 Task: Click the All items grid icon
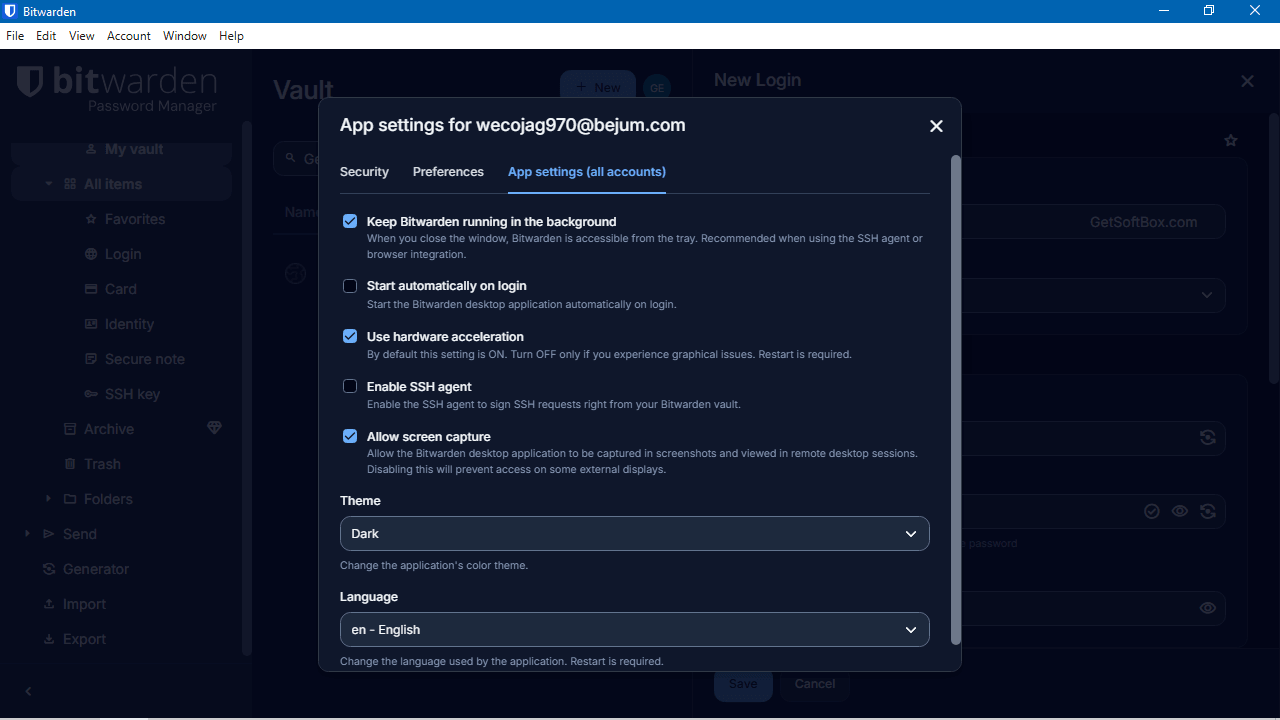point(70,184)
